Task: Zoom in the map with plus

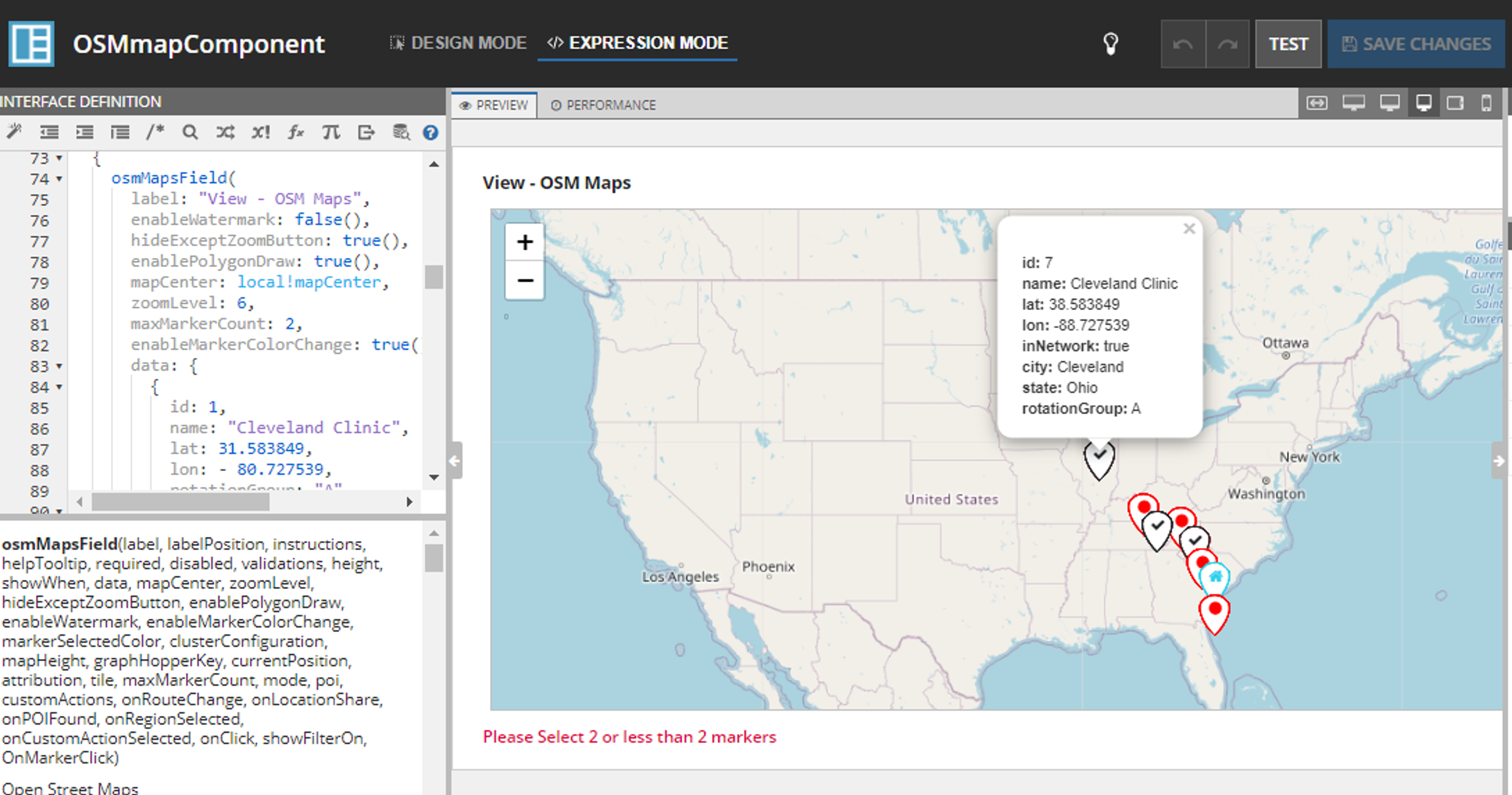Action: pyautogui.click(x=525, y=242)
